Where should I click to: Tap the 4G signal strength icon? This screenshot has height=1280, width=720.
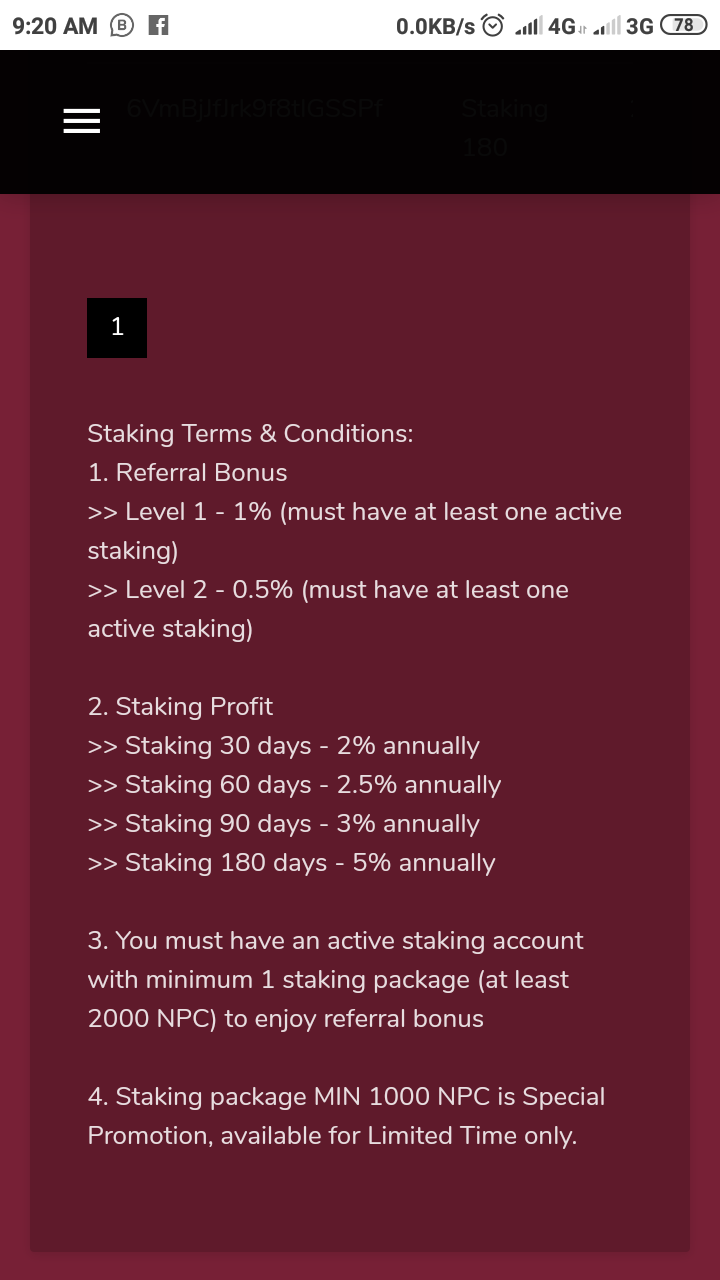545,26
